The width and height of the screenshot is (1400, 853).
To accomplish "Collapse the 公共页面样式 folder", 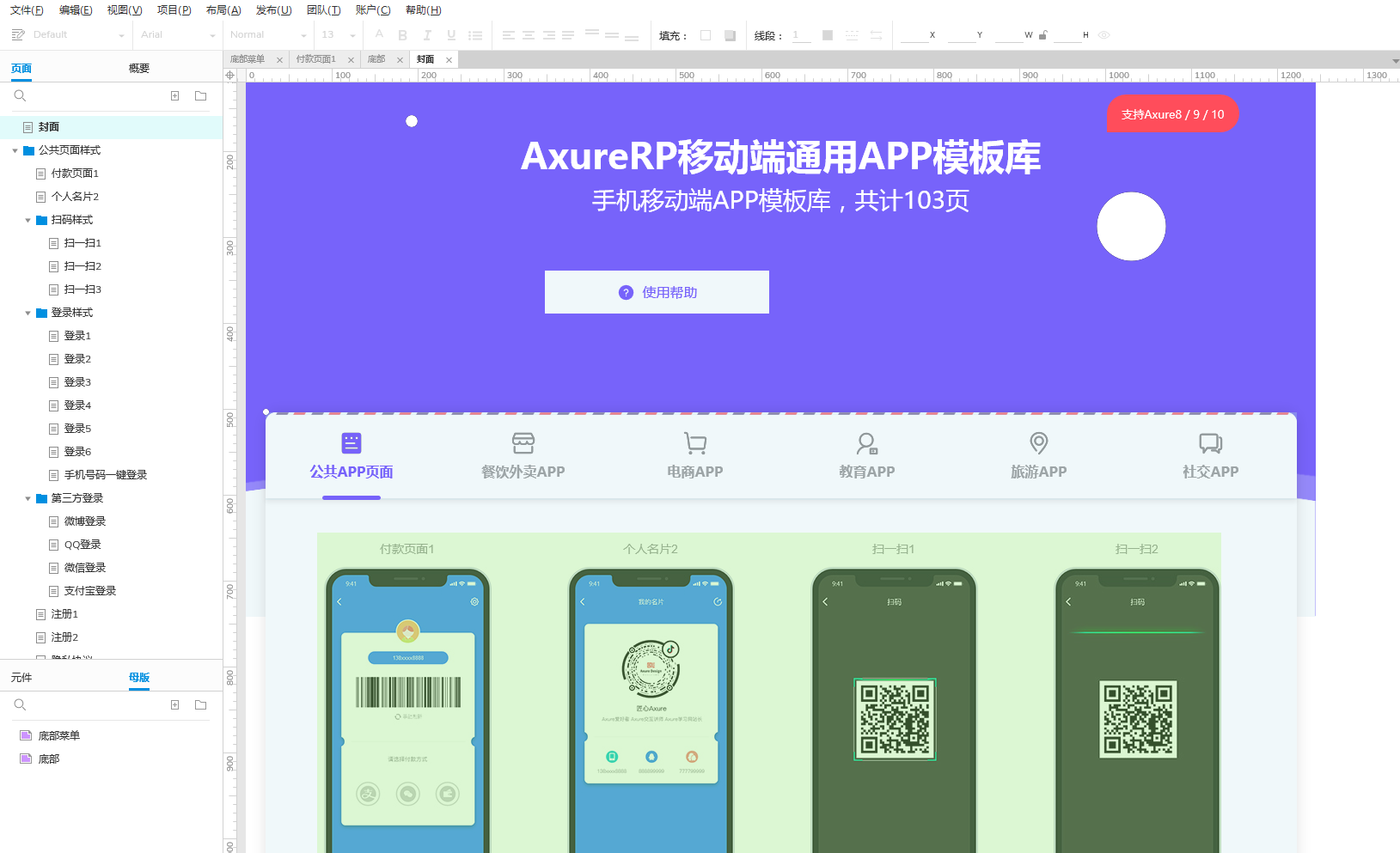I will tap(15, 150).
